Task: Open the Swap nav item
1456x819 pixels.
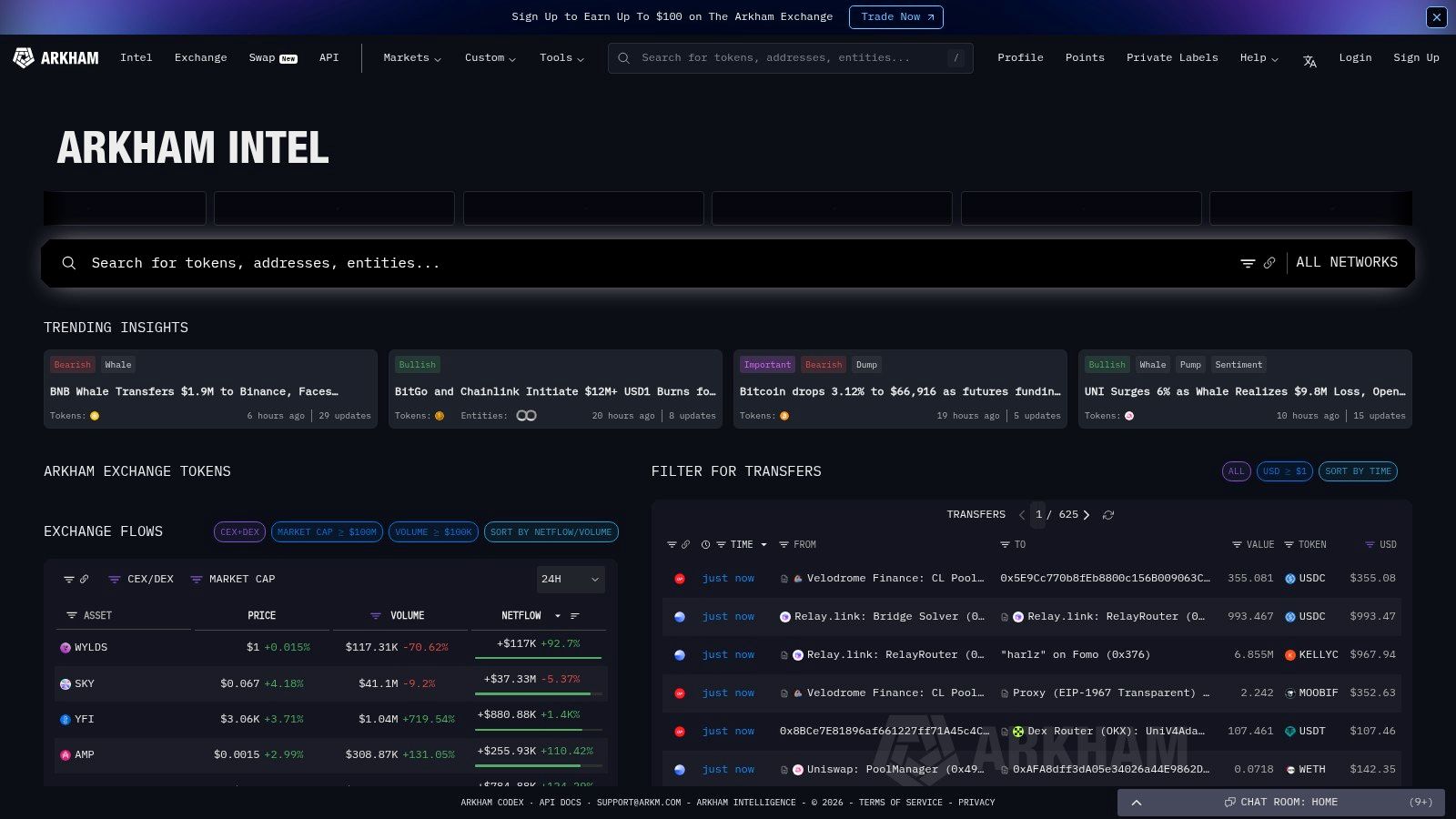Action: click(x=273, y=58)
